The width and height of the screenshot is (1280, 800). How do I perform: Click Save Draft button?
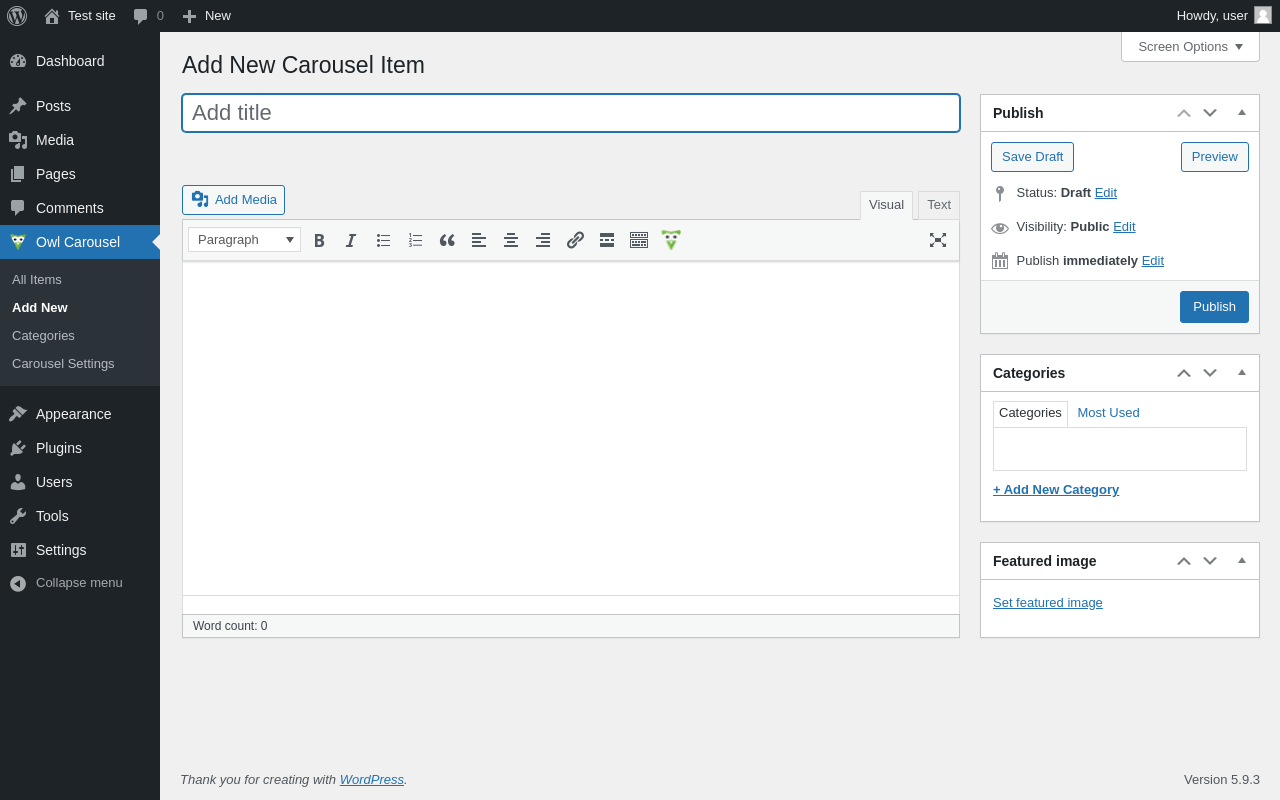(x=1032, y=157)
